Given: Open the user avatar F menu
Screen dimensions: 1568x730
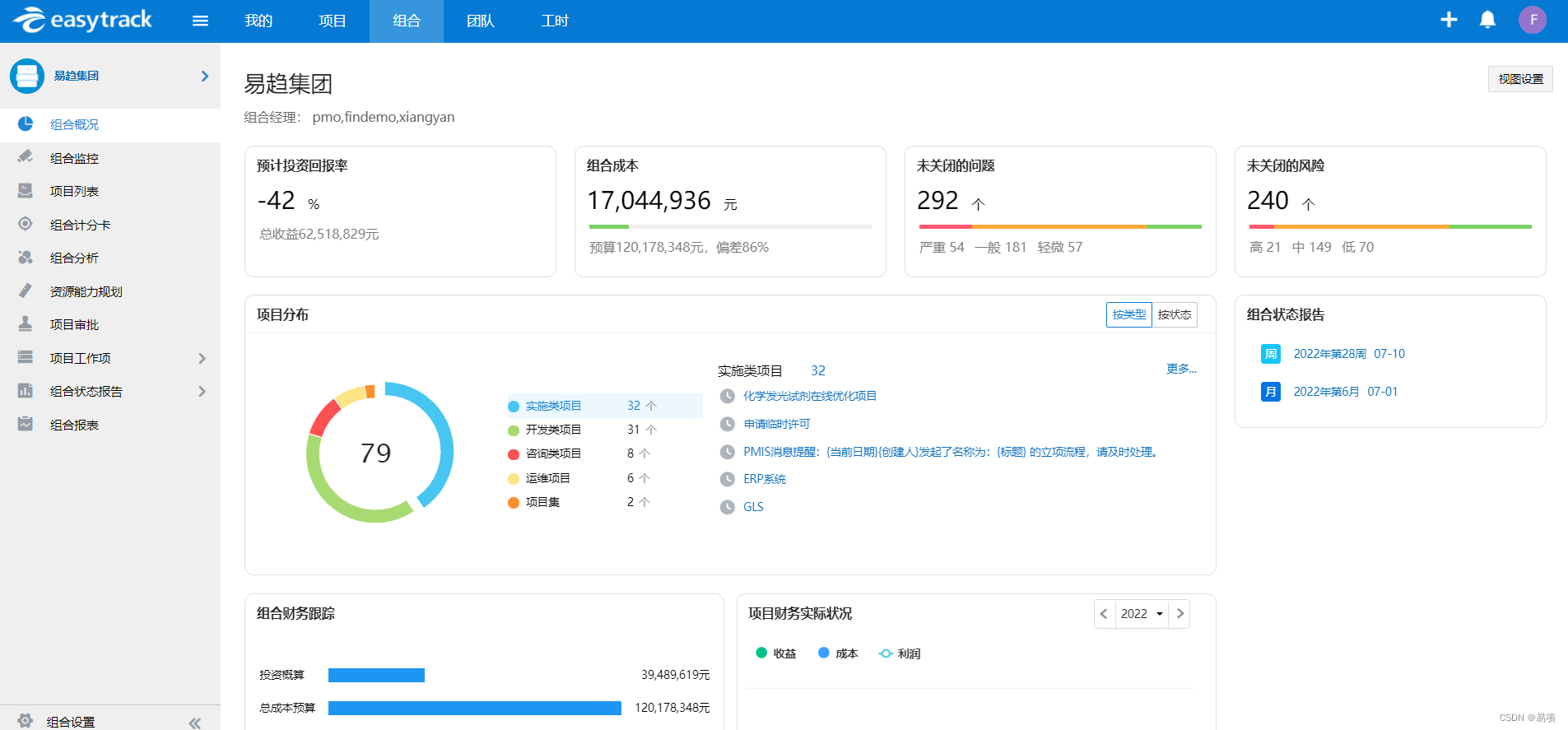Looking at the screenshot, I should pos(1533,20).
